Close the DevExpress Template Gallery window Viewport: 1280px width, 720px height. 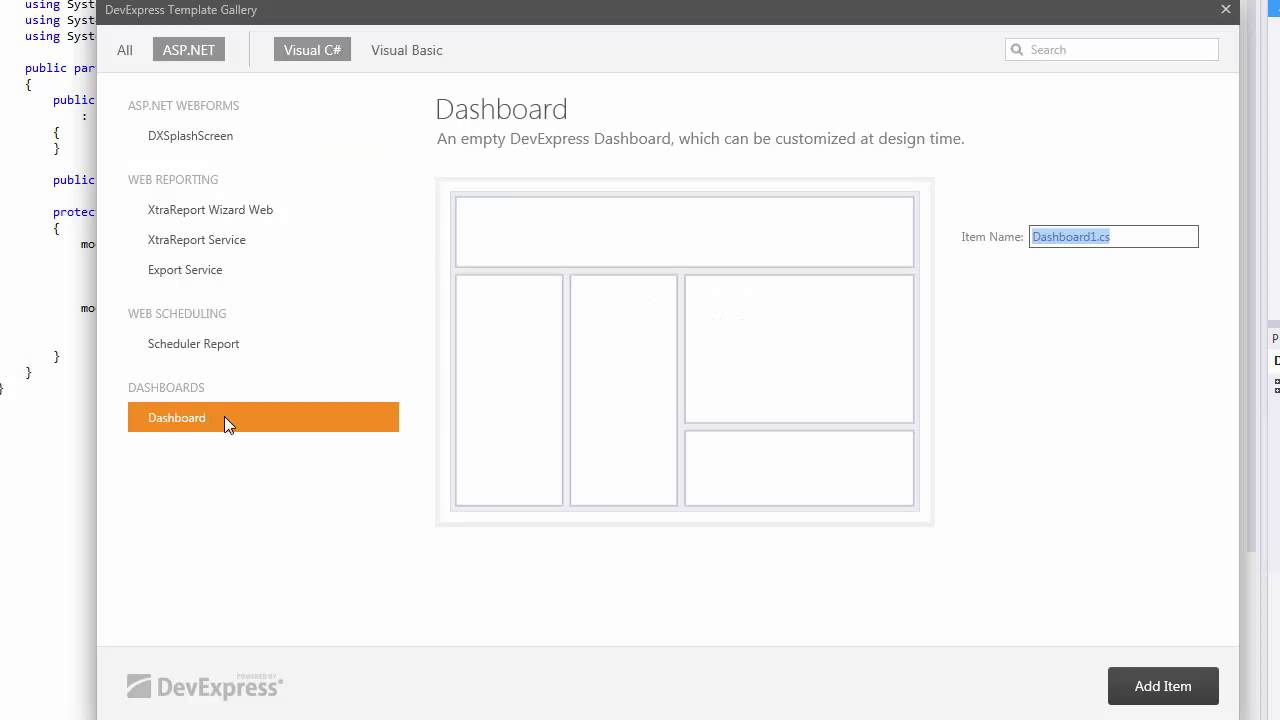point(1226,10)
